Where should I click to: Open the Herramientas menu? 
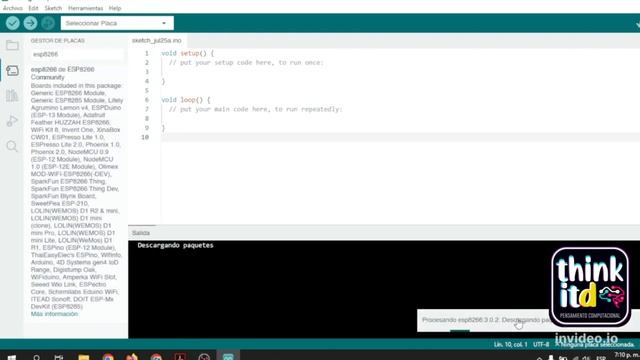pos(85,8)
